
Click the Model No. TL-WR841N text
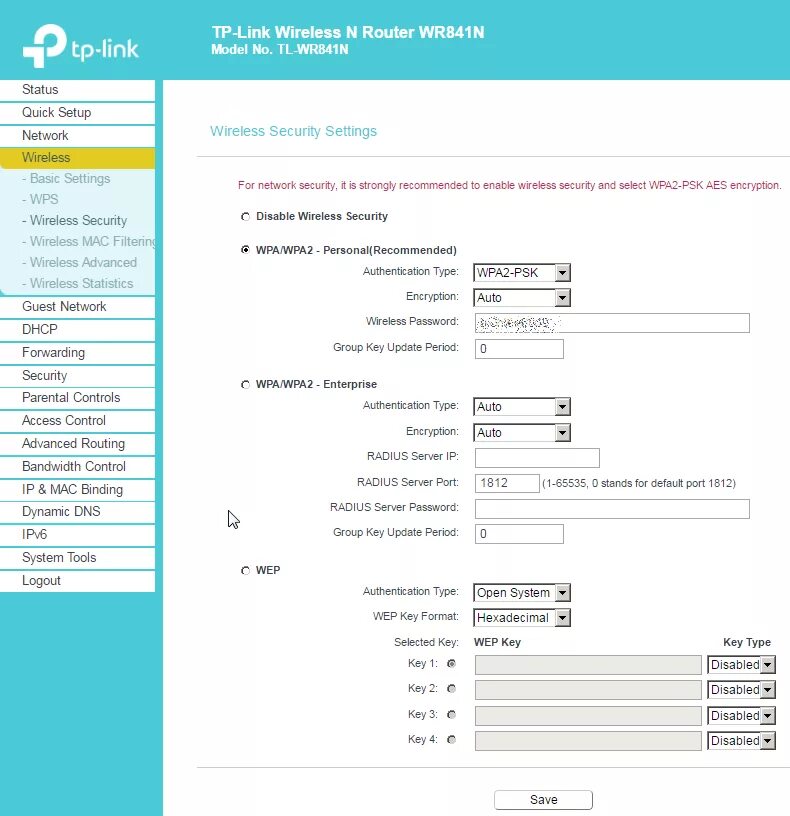tap(279, 50)
